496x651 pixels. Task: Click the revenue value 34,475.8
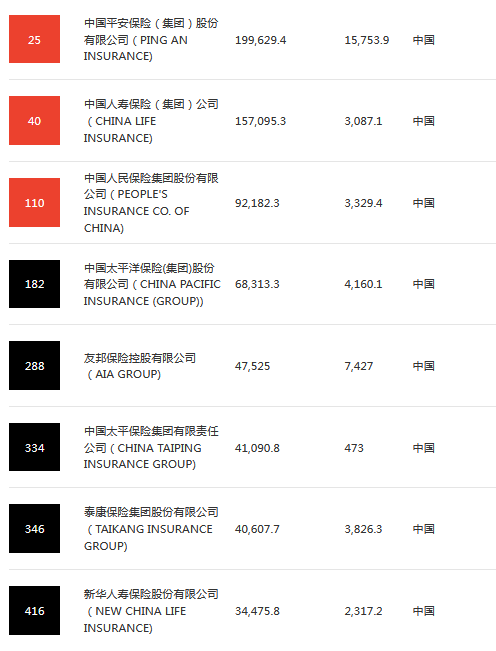257,611
